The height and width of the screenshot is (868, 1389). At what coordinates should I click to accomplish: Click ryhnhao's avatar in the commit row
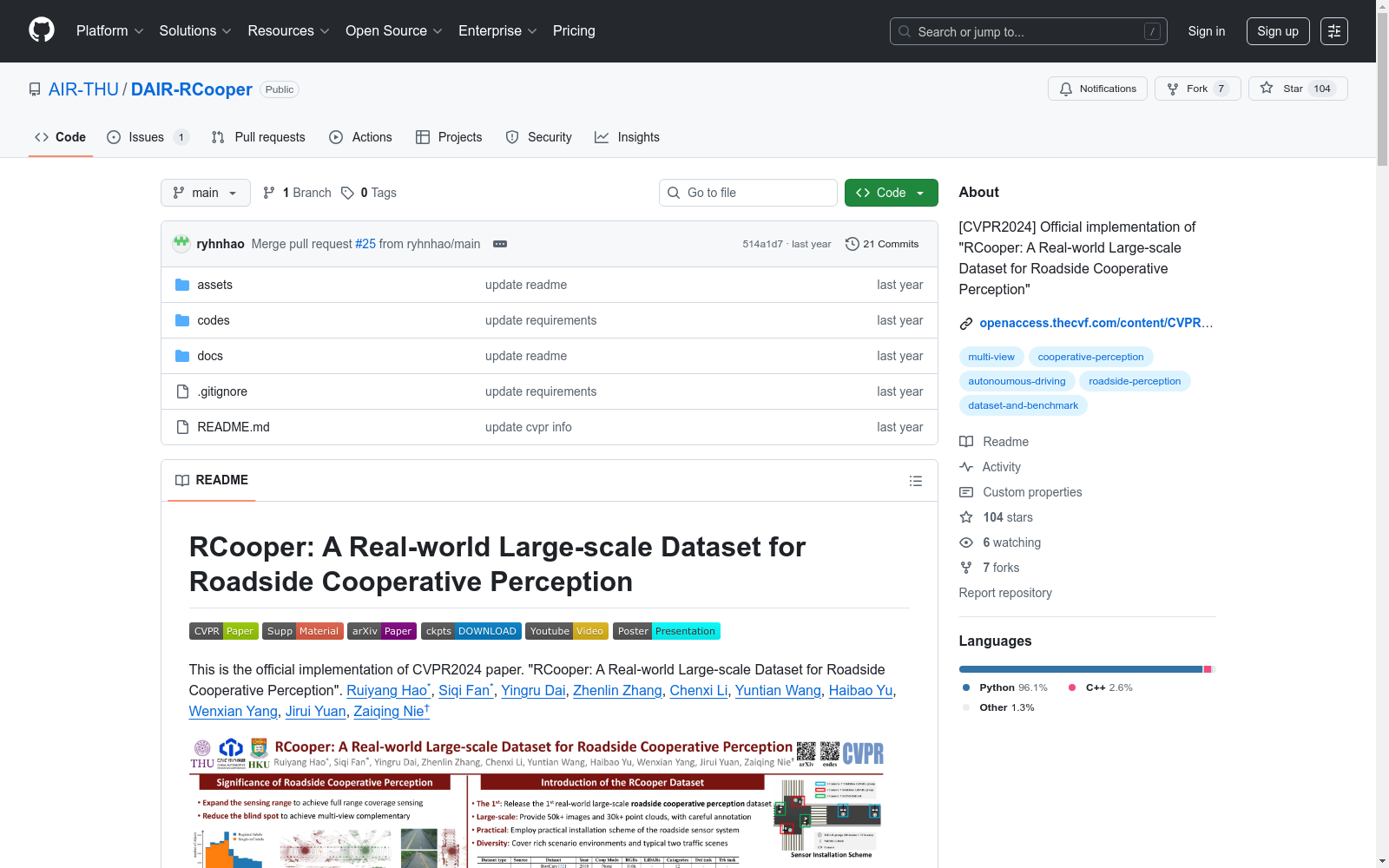(x=181, y=244)
